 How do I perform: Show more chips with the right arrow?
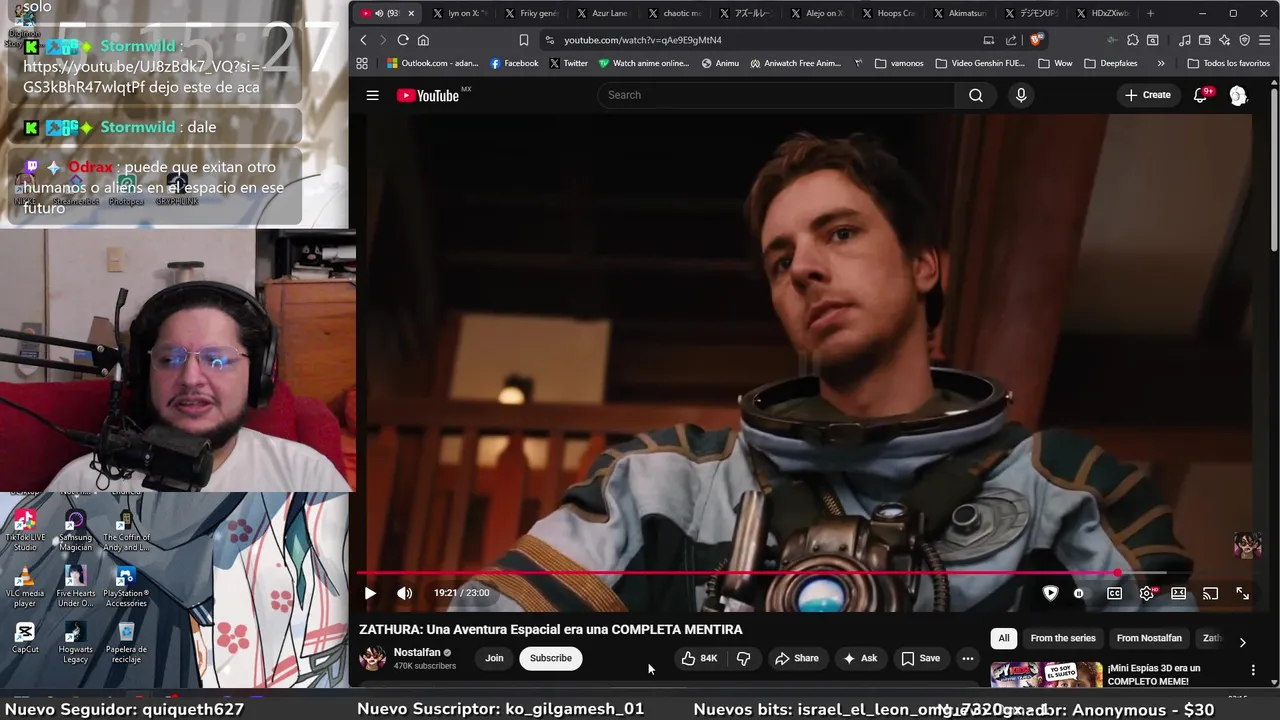(1242, 642)
